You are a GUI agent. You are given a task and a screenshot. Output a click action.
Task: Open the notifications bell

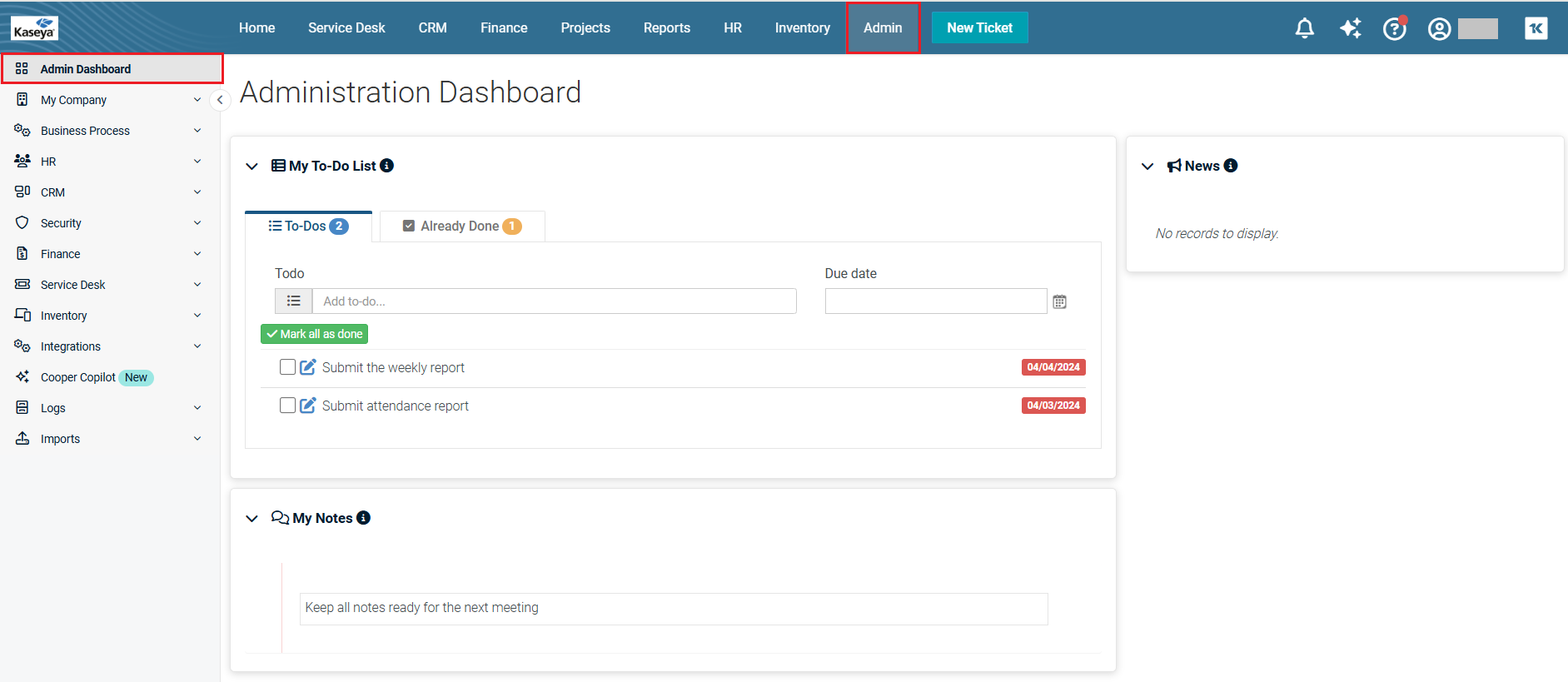(1305, 28)
